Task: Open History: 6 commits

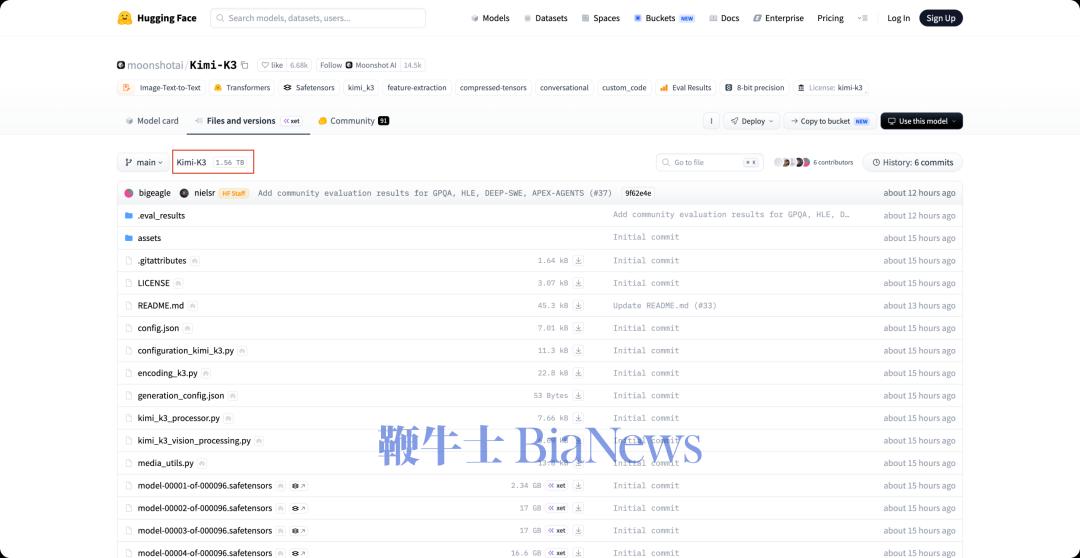Action: click(913, 162)
